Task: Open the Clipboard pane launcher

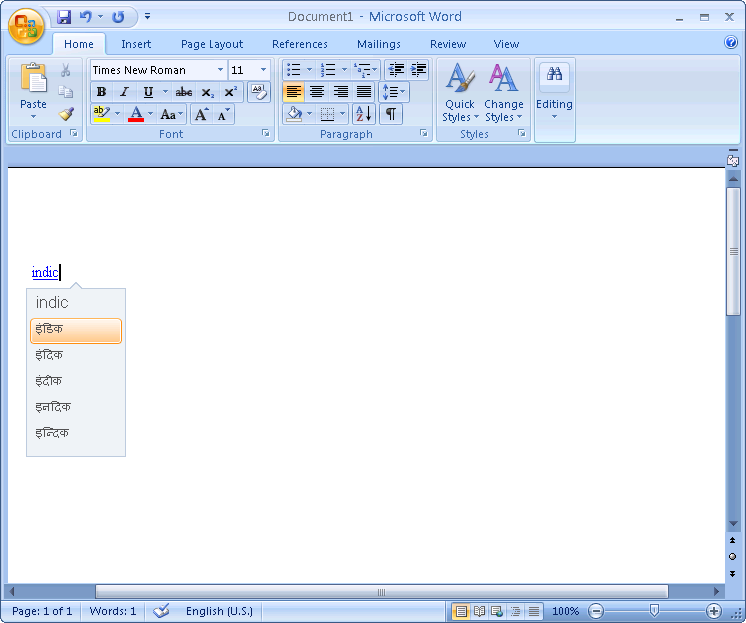Action: (x=74, y=133)
